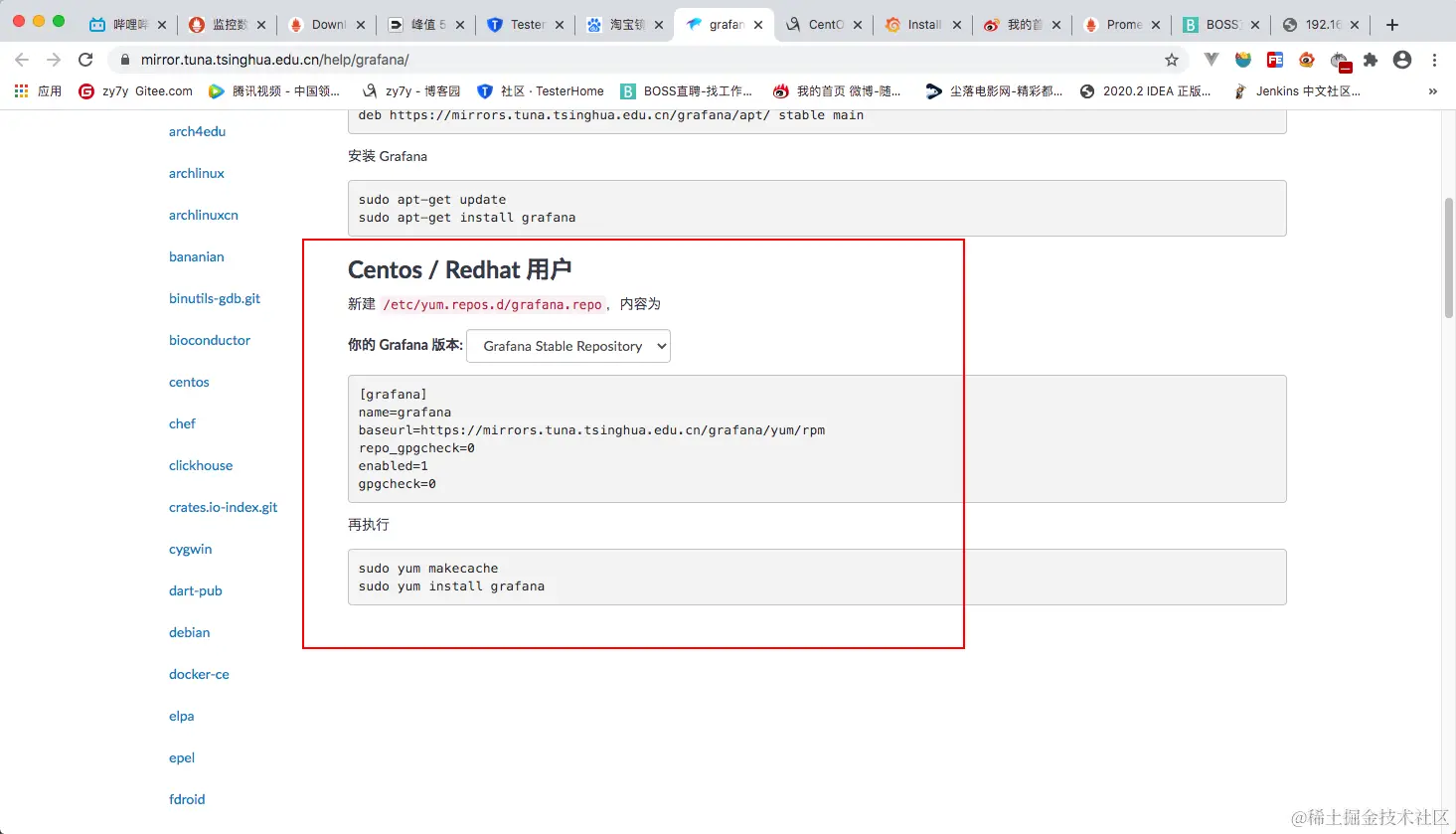Open the 尘落电影网 bookmark
Screen dimensions: 1456x834
[994, 90]
